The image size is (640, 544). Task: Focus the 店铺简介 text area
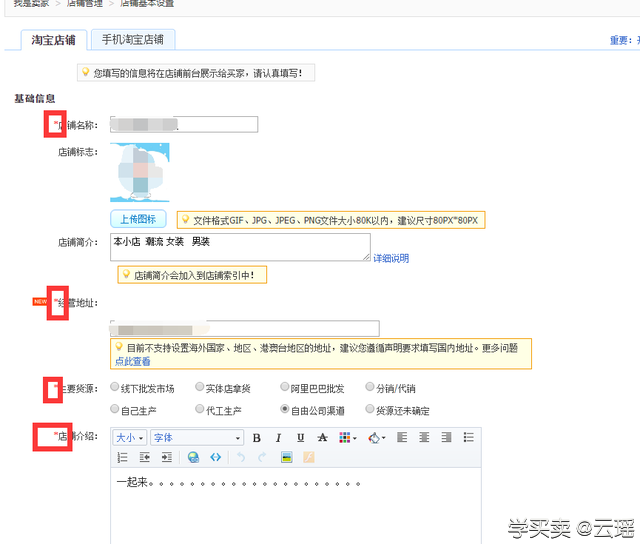coord(240,247)
